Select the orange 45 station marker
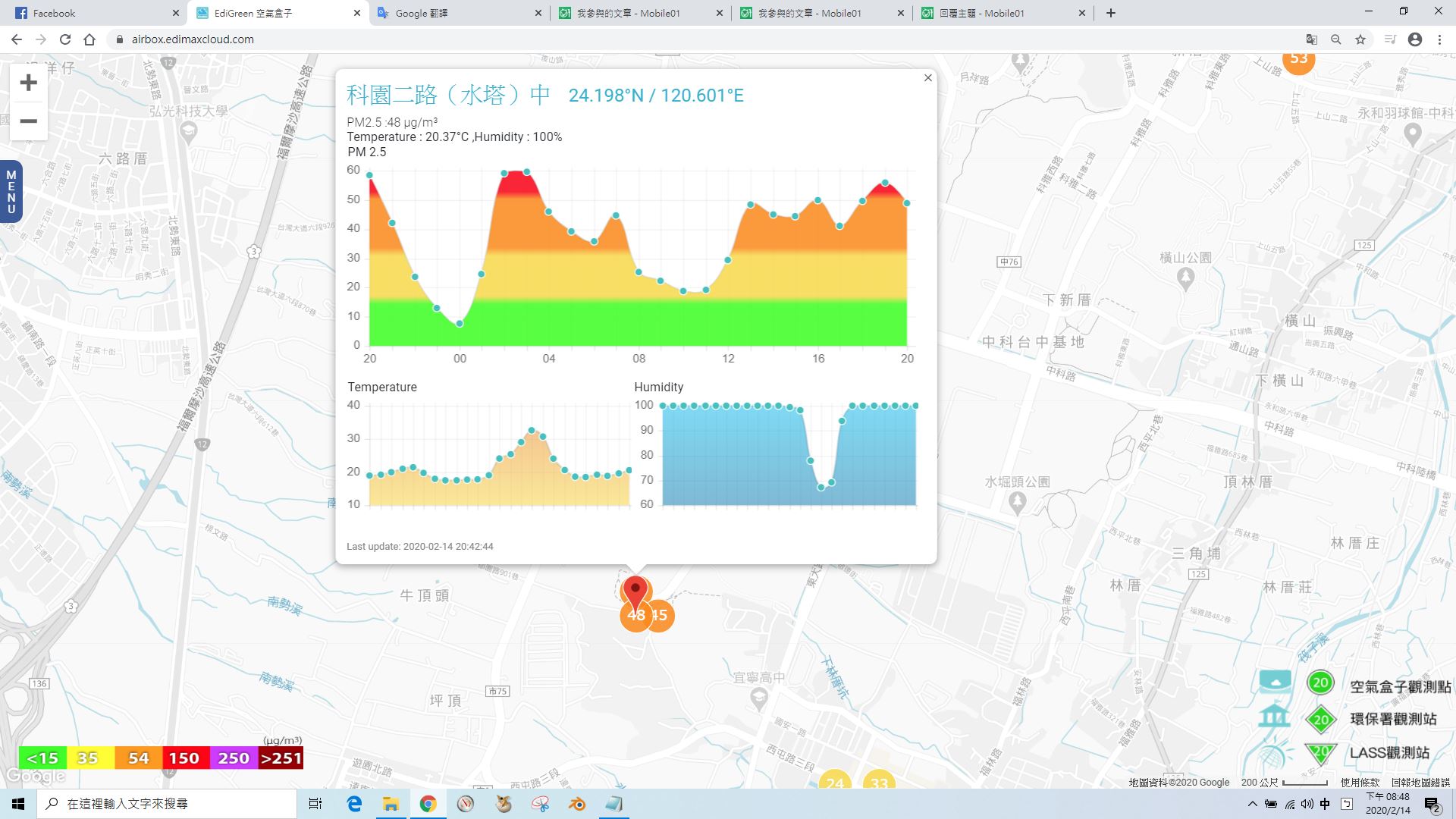The width and height of the screenshot is (1456, 819). tap(663, 615)
